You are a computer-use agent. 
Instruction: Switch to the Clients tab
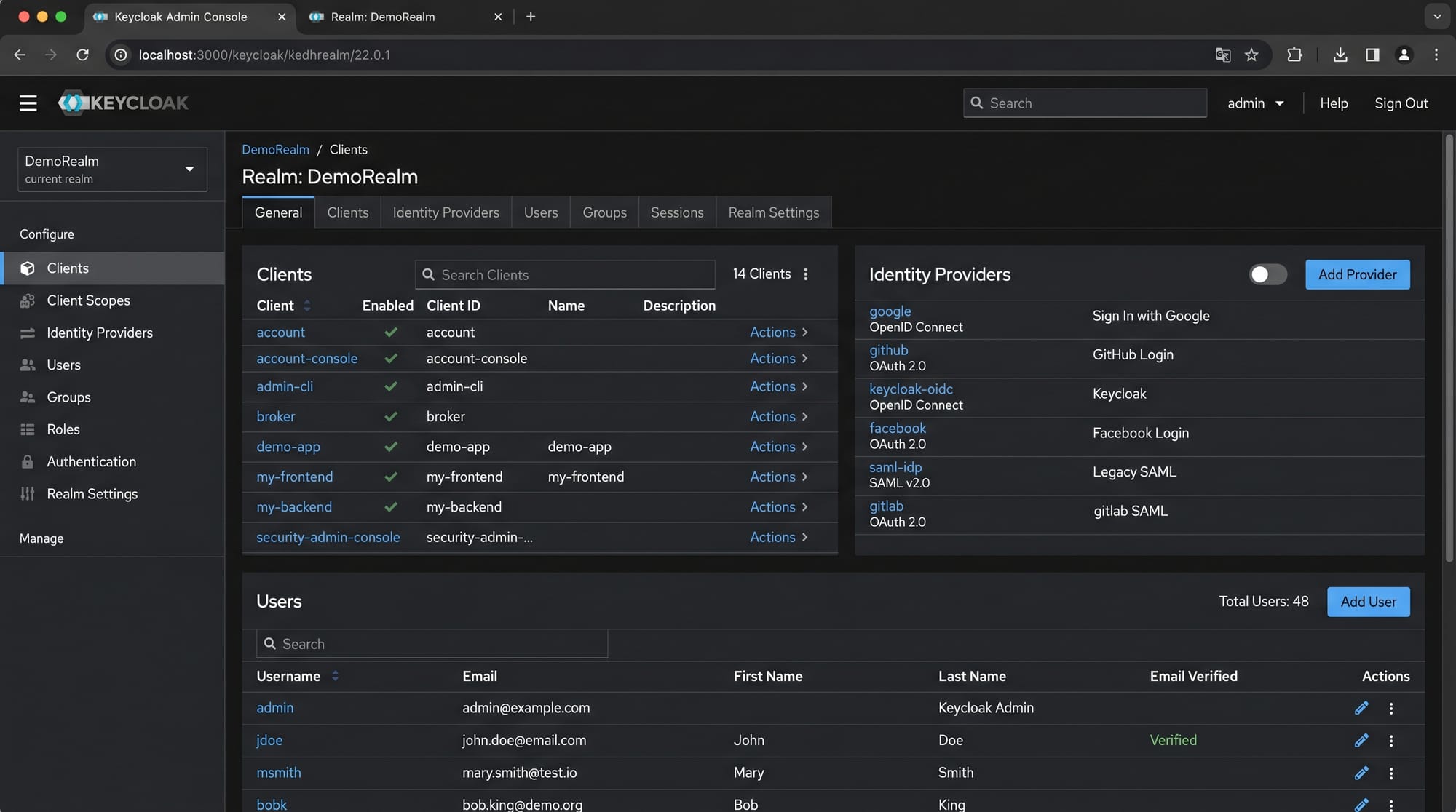[347, 212]
